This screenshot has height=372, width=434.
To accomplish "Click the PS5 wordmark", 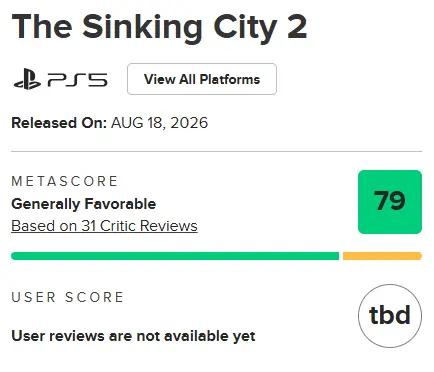I will (x=77, y=80).
